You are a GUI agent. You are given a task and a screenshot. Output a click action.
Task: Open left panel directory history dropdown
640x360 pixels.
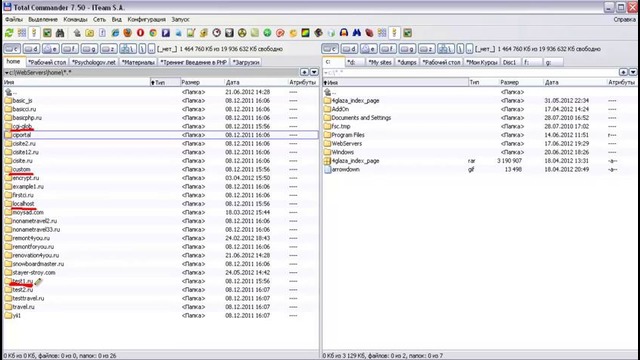pos(314,72)
